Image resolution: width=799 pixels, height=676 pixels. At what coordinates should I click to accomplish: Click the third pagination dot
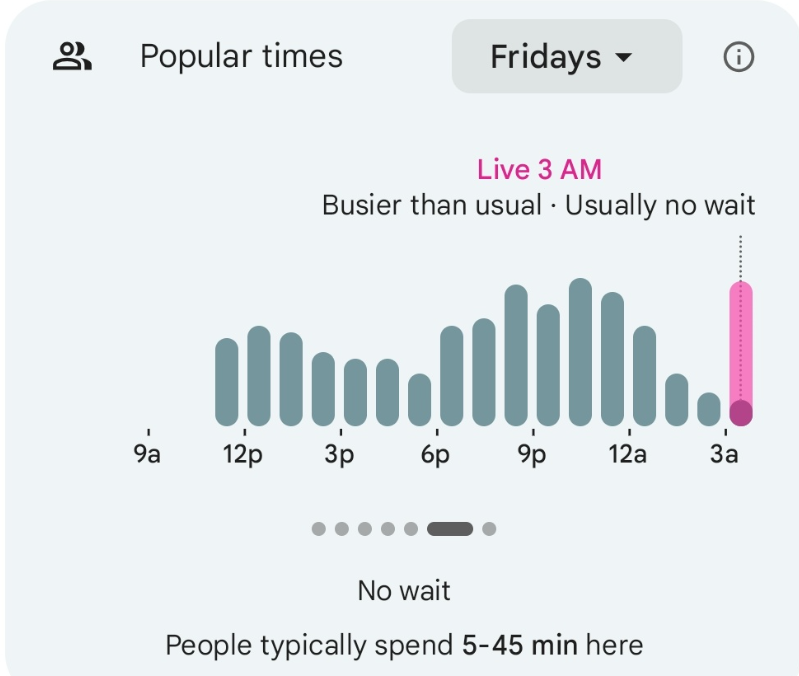coord(365,529)
